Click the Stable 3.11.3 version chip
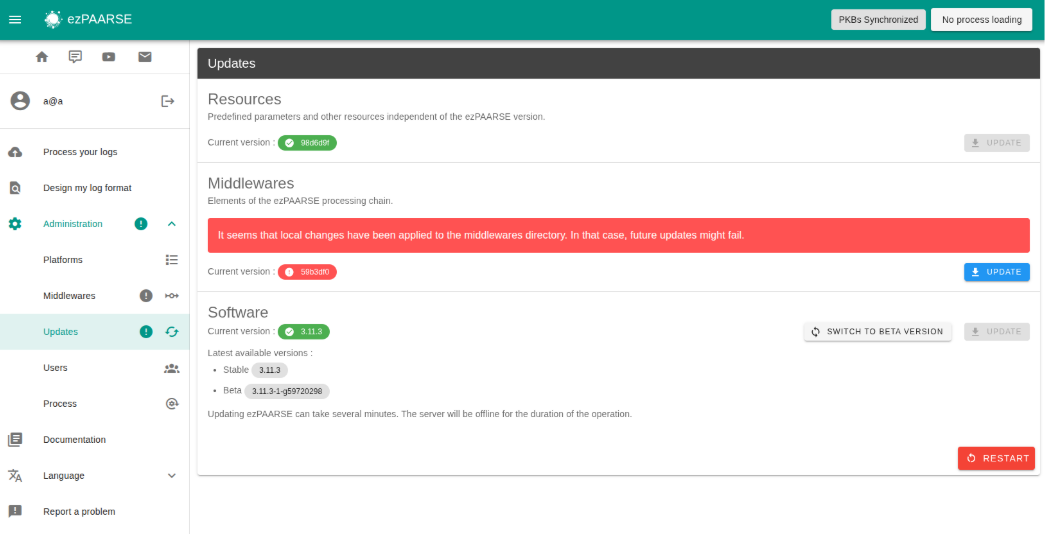The width and height of the screenshot is (1045, 535). click(x=269, y=370)
